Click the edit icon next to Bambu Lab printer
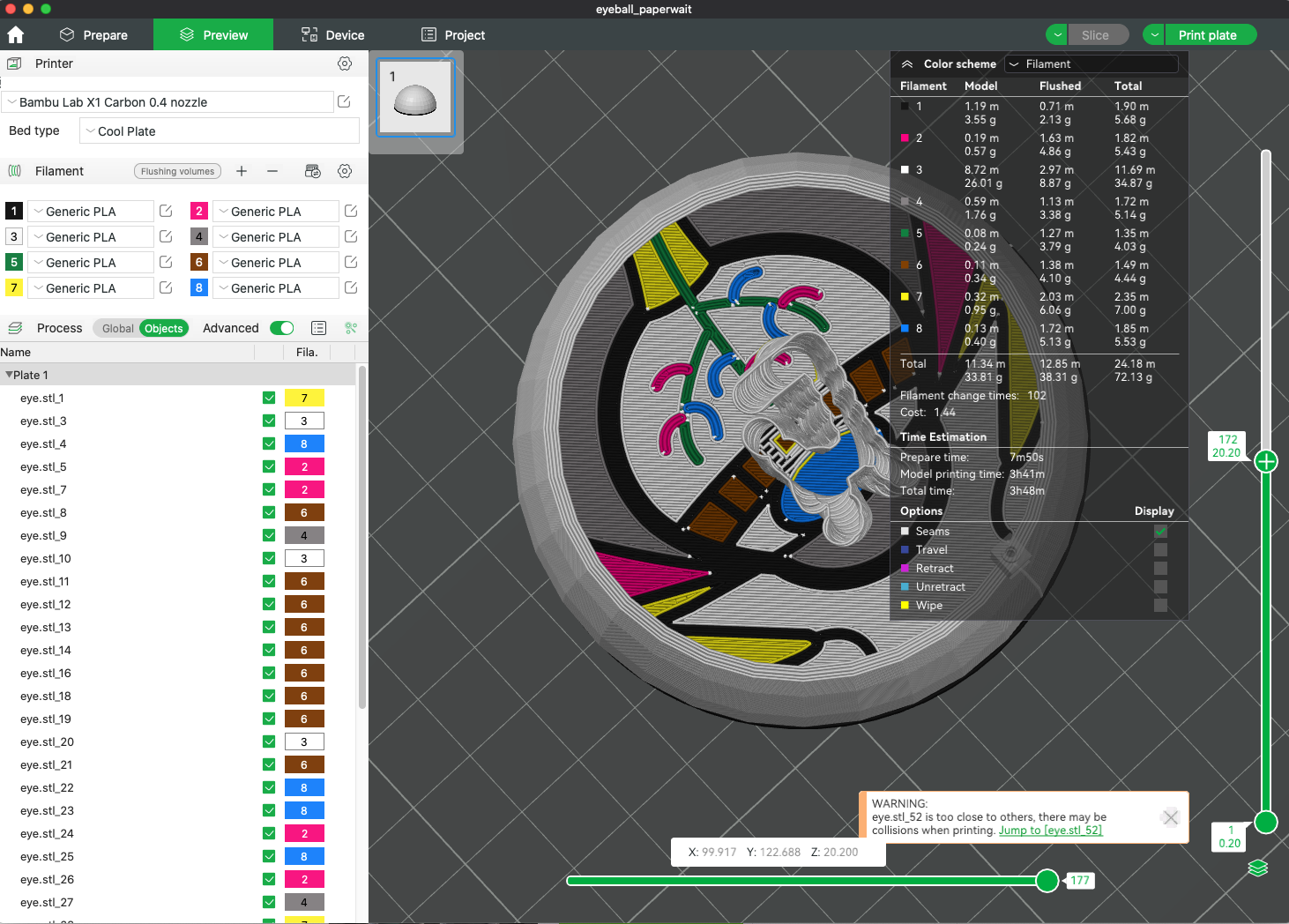Image resolution: width=1289 pixels, height=924 pixels. pyautogui.click(x=344, y=101)
